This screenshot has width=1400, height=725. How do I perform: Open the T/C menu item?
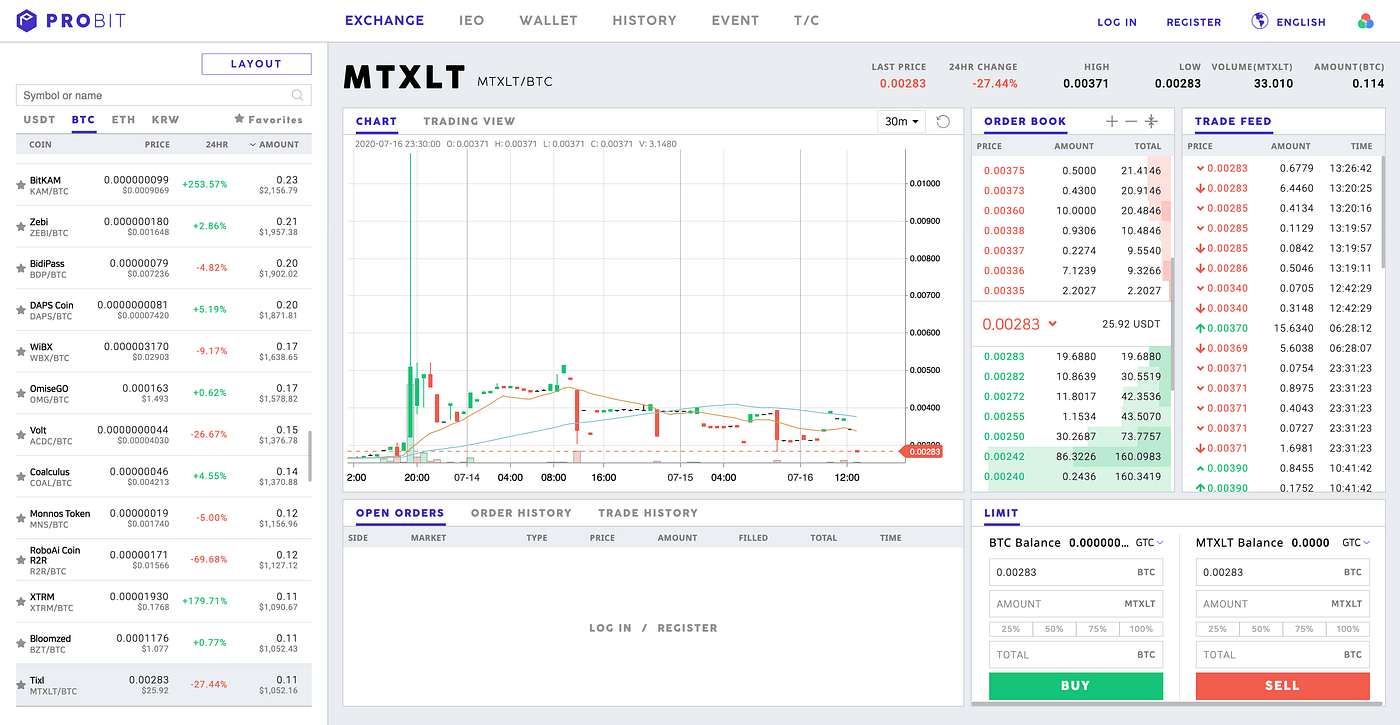click(x=807, y=20)
